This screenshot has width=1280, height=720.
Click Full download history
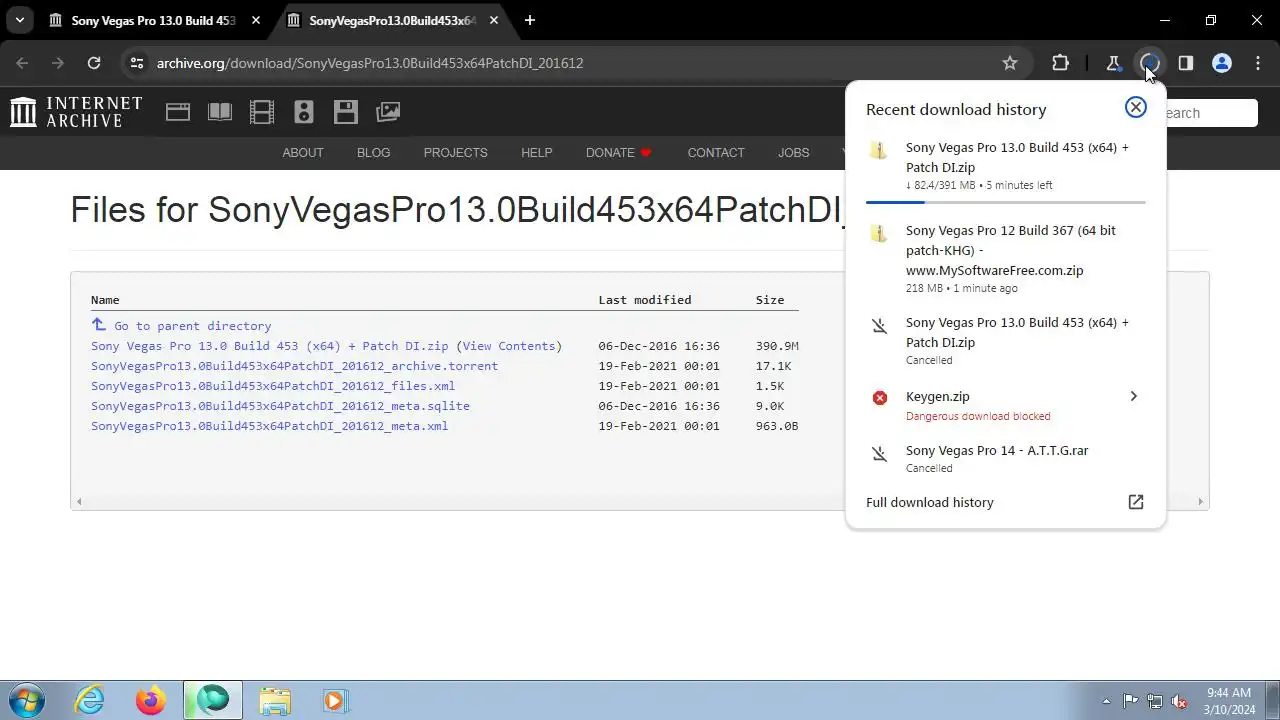pos(930,502)
